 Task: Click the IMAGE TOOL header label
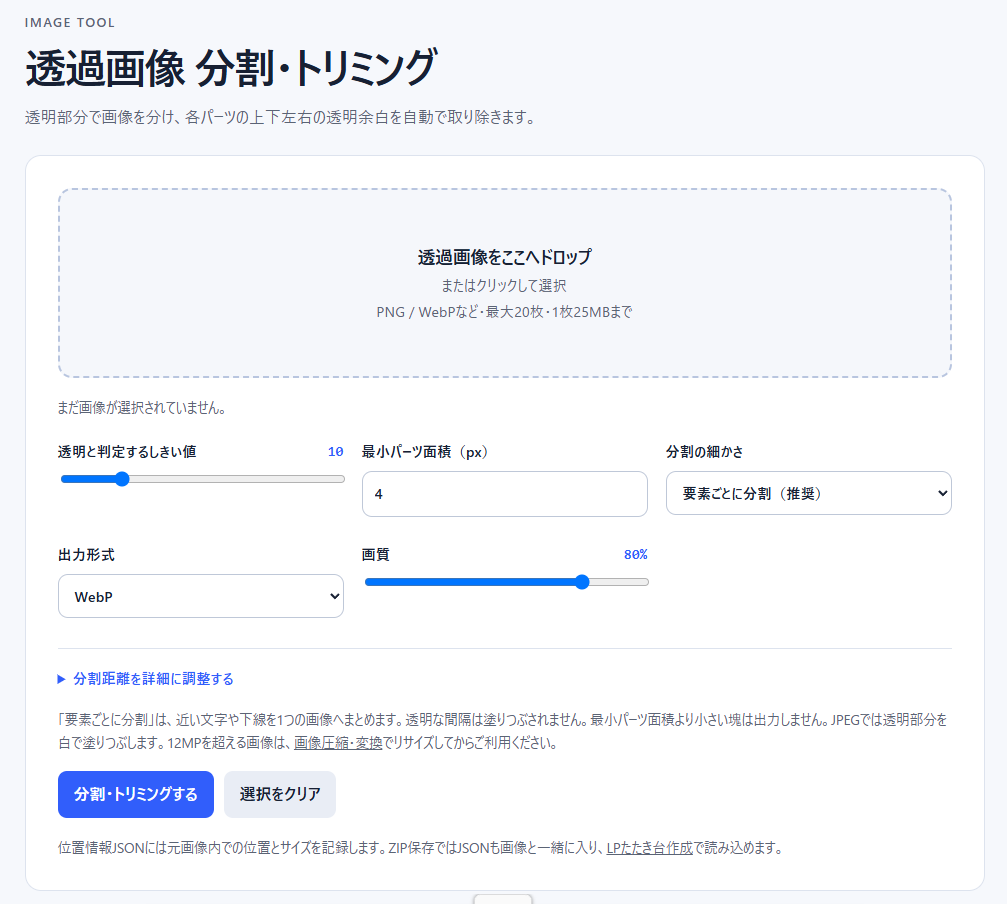click(69, 22)
